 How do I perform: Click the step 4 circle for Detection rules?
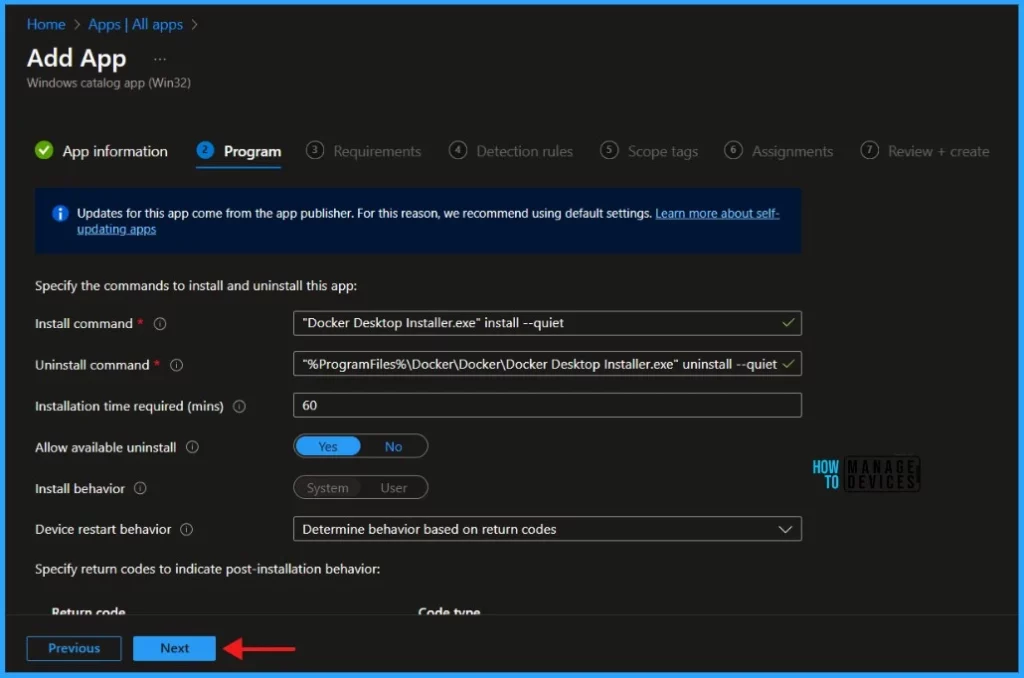click(458, 150)
